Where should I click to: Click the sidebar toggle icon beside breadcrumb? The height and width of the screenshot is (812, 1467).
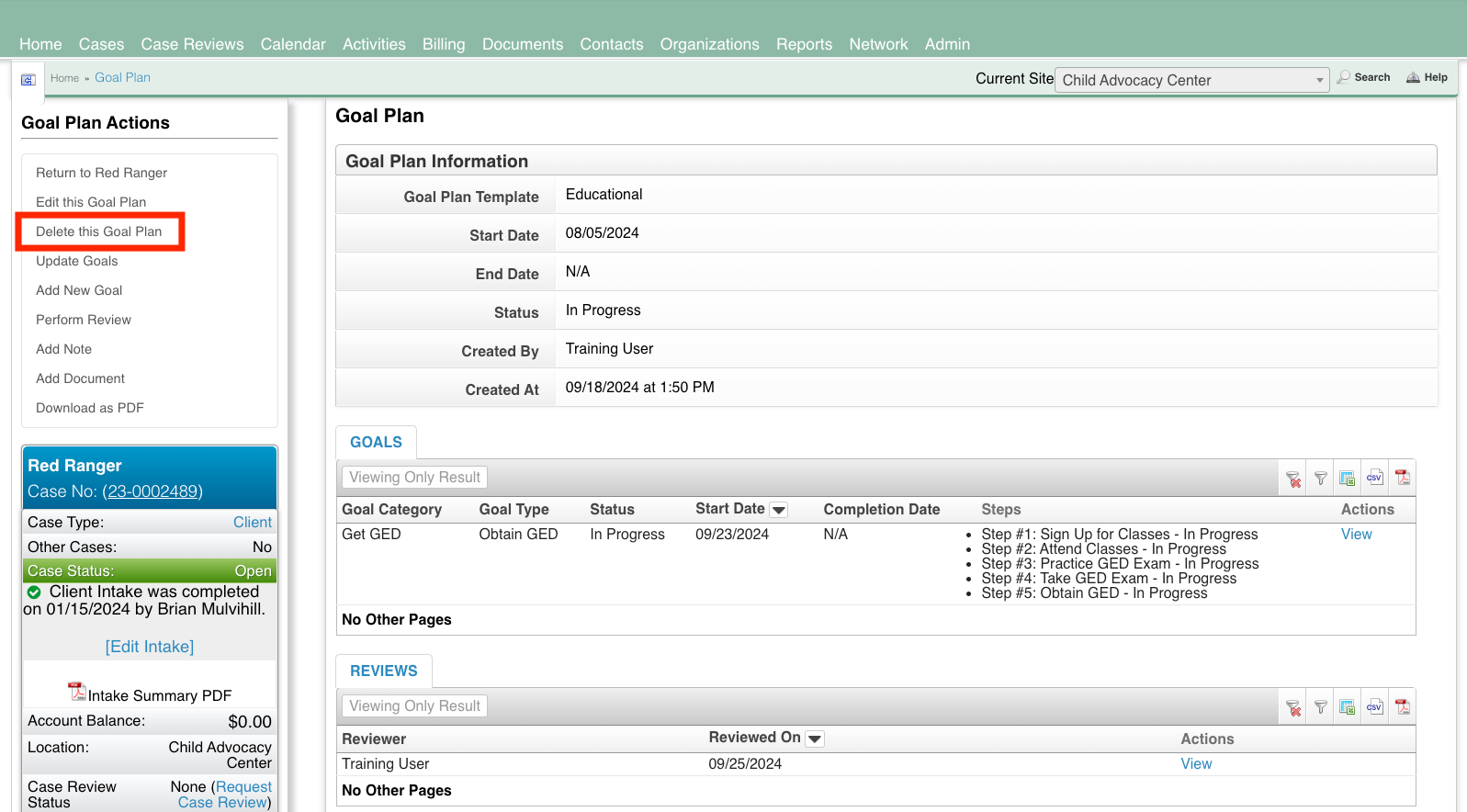click(x=28, y=80)
